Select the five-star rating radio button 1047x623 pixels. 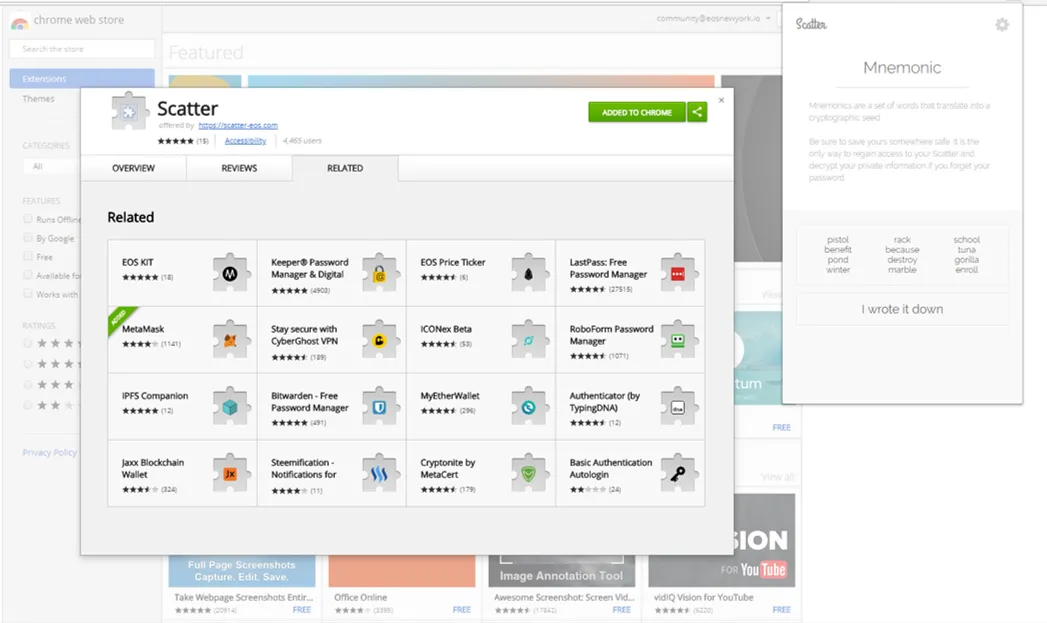[x=27, y=343]
